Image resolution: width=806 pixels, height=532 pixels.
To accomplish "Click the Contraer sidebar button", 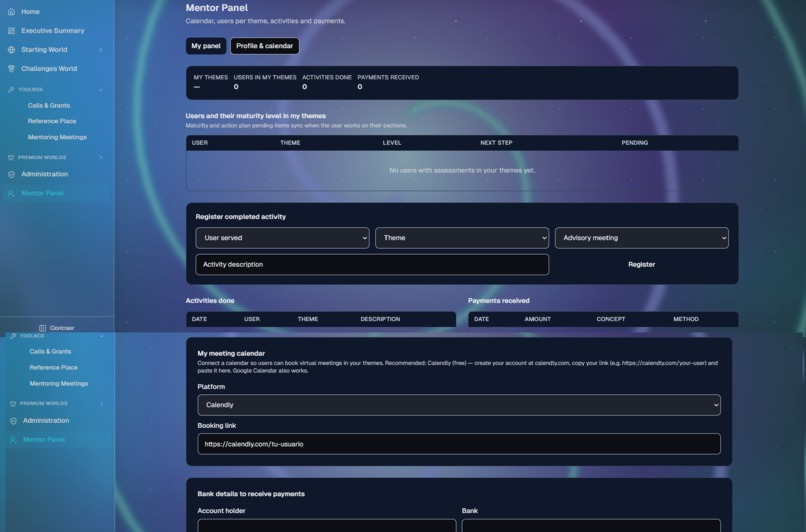I will (x=57, y=328).
